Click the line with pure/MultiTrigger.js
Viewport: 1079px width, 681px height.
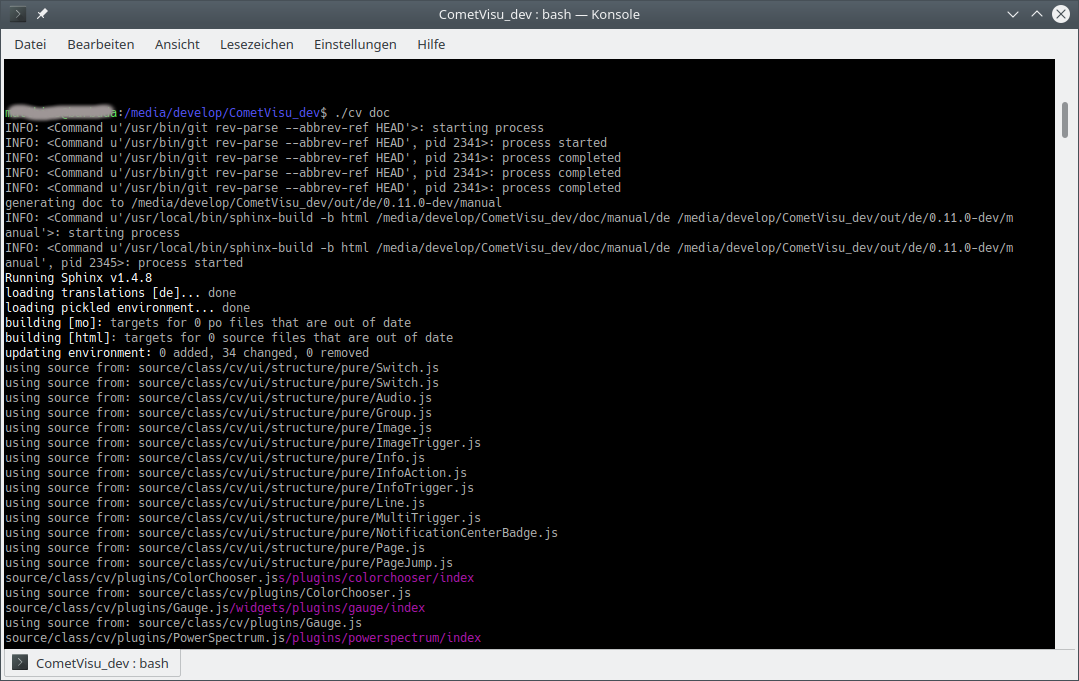click(243, 518)
